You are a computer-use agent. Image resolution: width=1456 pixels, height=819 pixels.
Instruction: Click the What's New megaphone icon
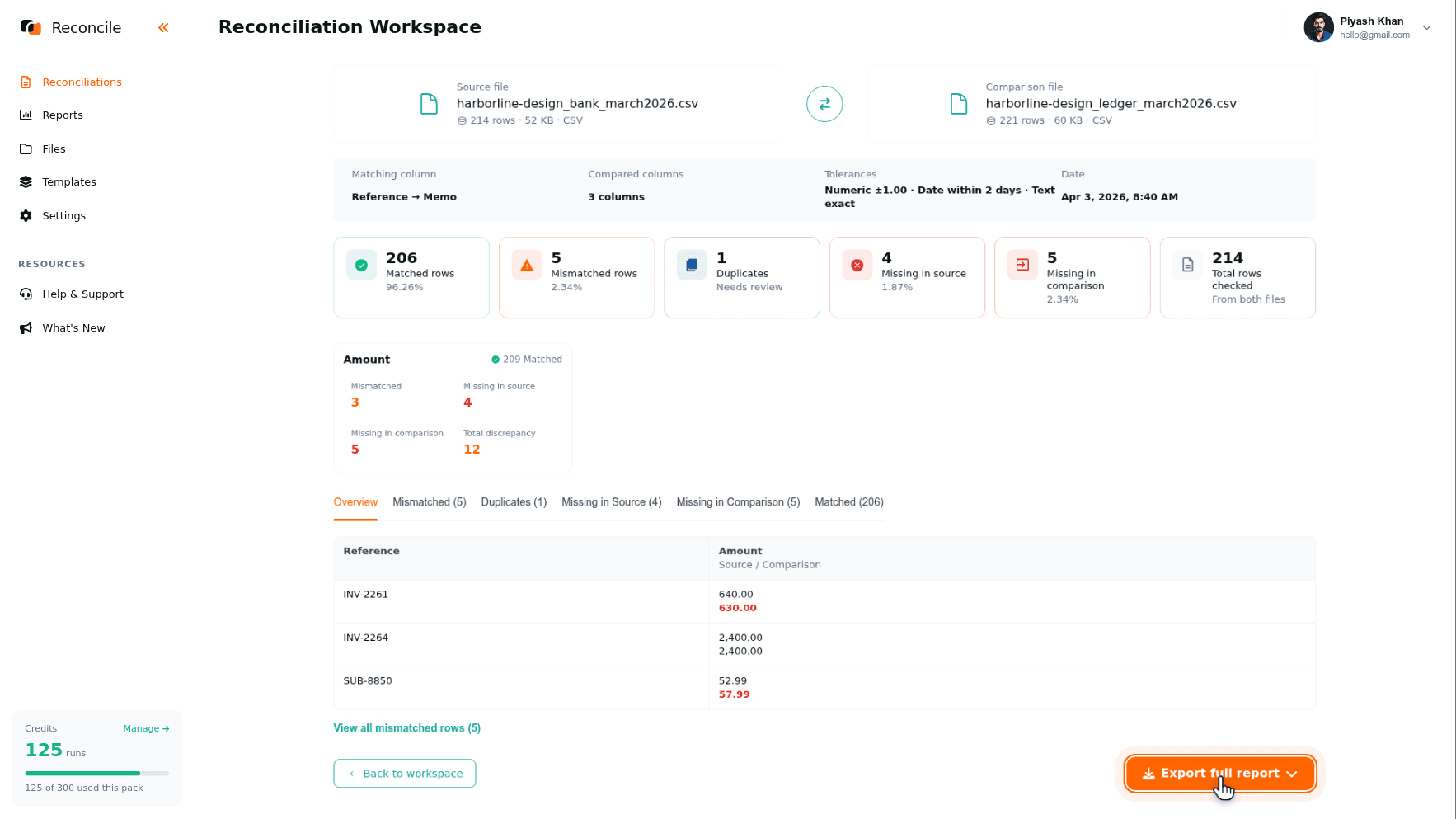point(26,328)
